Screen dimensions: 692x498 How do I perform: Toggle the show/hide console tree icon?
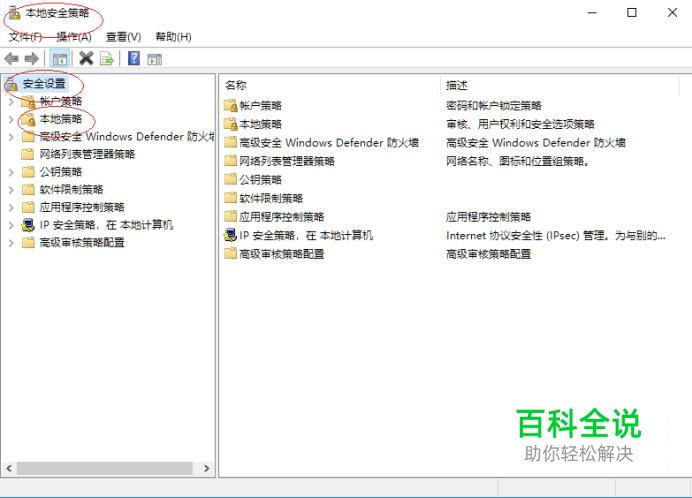60,58
